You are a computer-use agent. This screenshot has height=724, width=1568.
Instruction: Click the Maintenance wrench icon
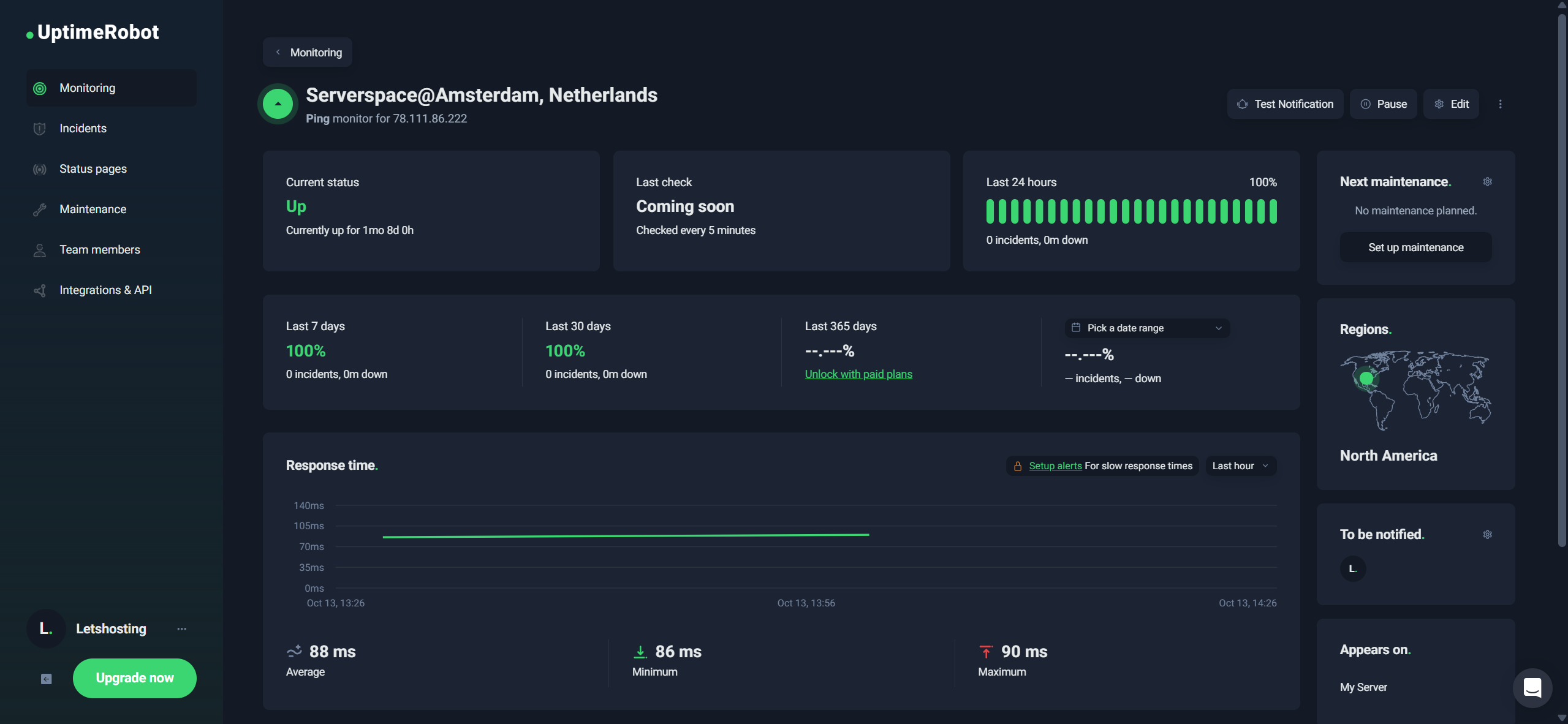click(x=40, y=209)
